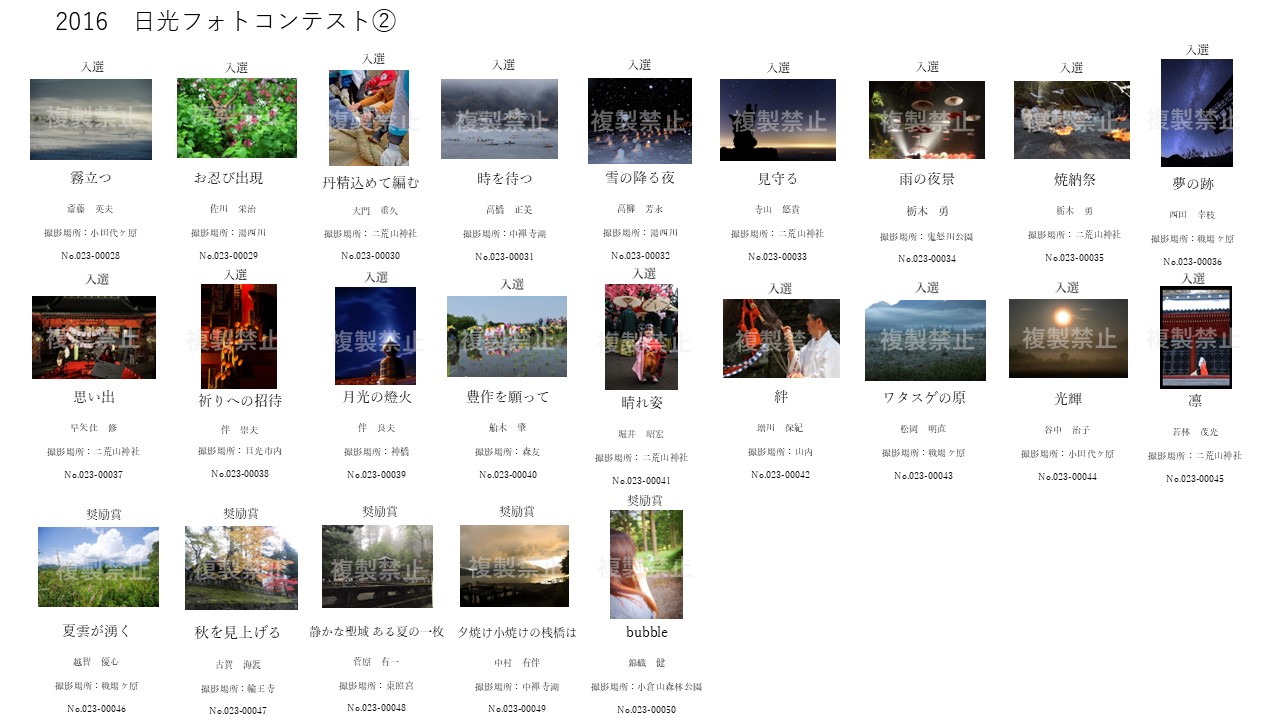The image size is (1280, 720).
Task: Click the 奨励賞 label above 秋を見上げる
Action: click(238, 510)
